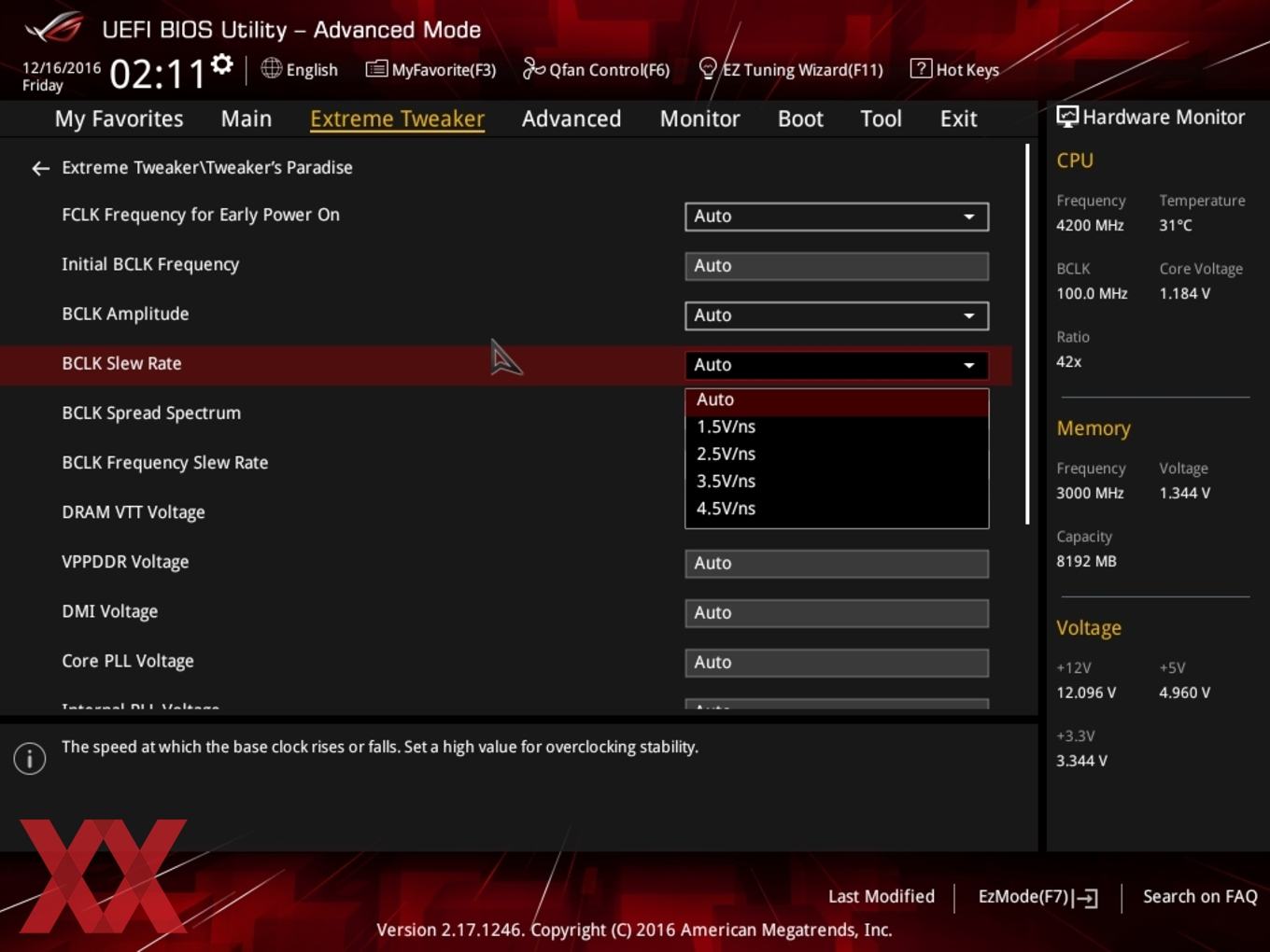Show Hot Keys help
Viewport: 1270px width, 952px height.
click(954, 70)
